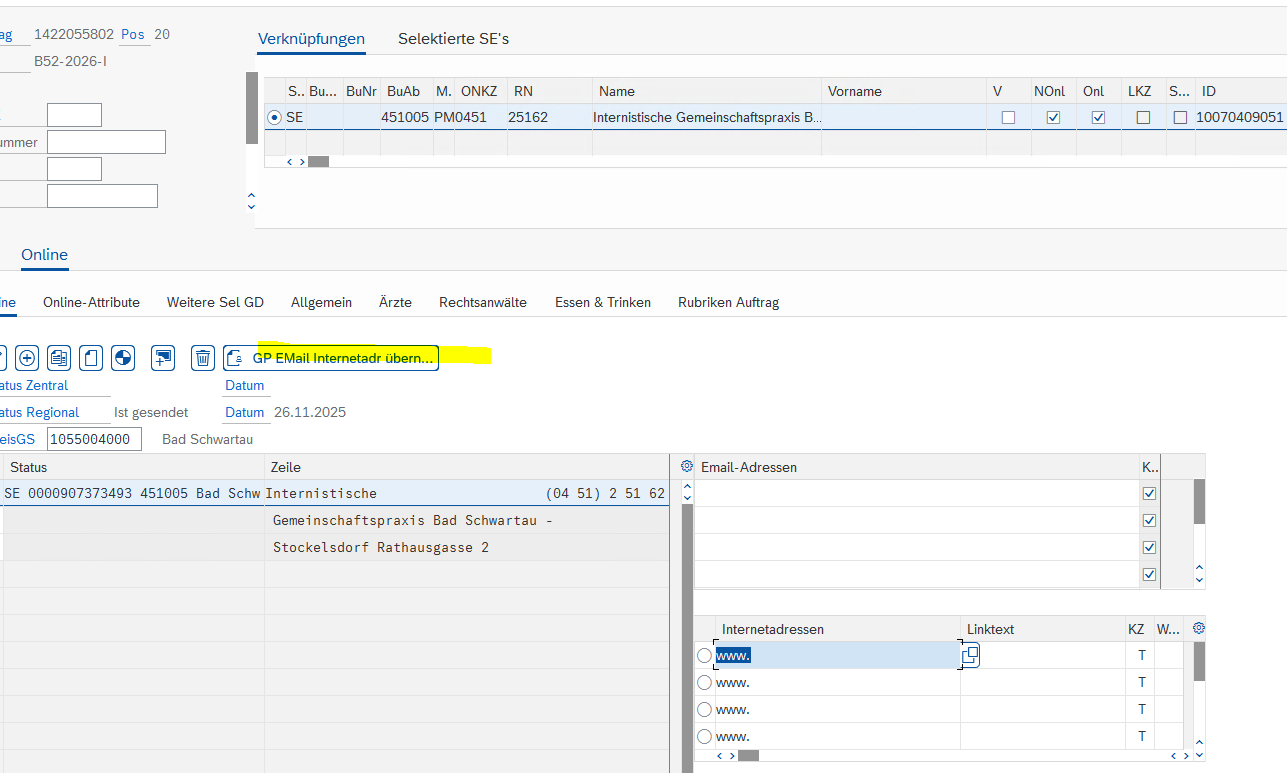Click up arrow at Email-Adressen right scrollbar
The width and height of the screenshot is (1287, 773).
1200,570
